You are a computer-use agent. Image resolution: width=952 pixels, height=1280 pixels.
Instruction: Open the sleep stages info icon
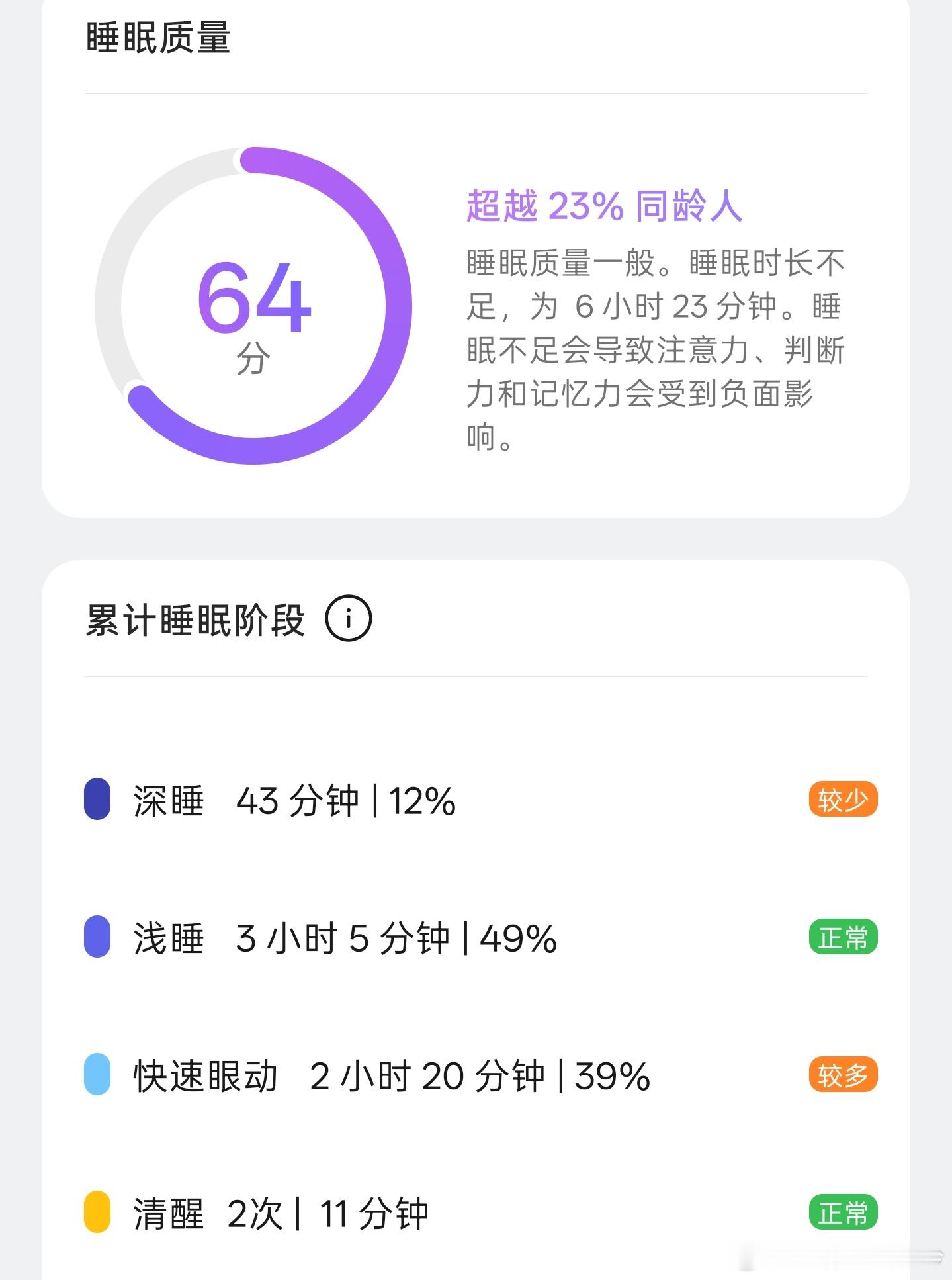348,619
